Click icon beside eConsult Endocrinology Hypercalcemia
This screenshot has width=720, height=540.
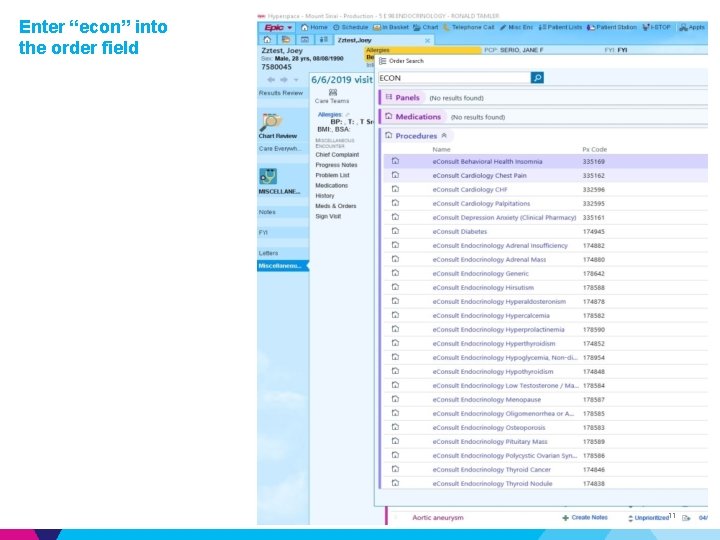395,315
